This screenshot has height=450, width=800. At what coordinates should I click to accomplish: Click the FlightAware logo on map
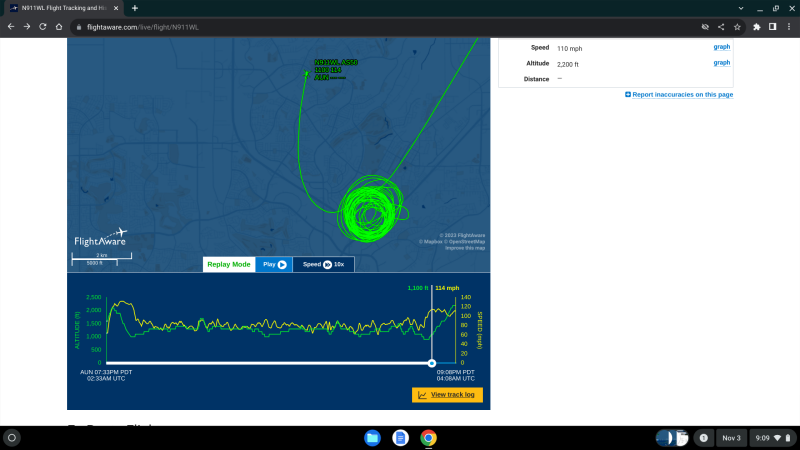[101, 238]
